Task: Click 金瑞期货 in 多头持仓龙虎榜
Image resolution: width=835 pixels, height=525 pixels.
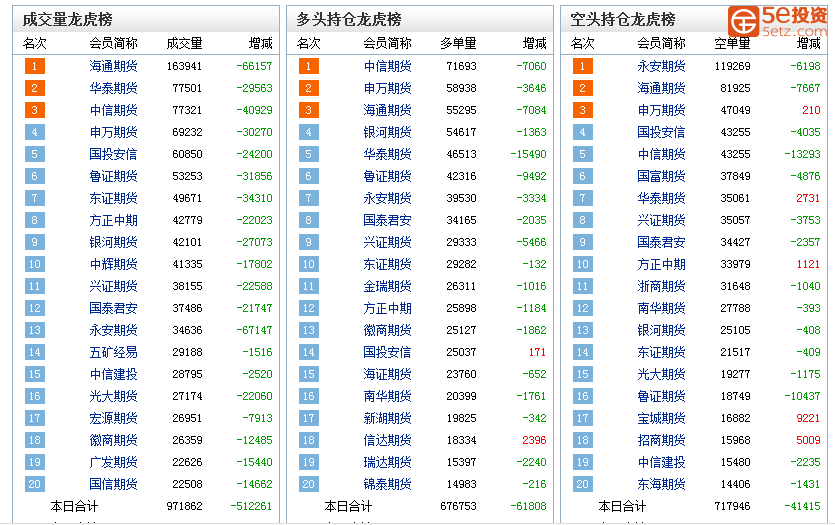Action: pyautogui.click(x=387, y=286)
